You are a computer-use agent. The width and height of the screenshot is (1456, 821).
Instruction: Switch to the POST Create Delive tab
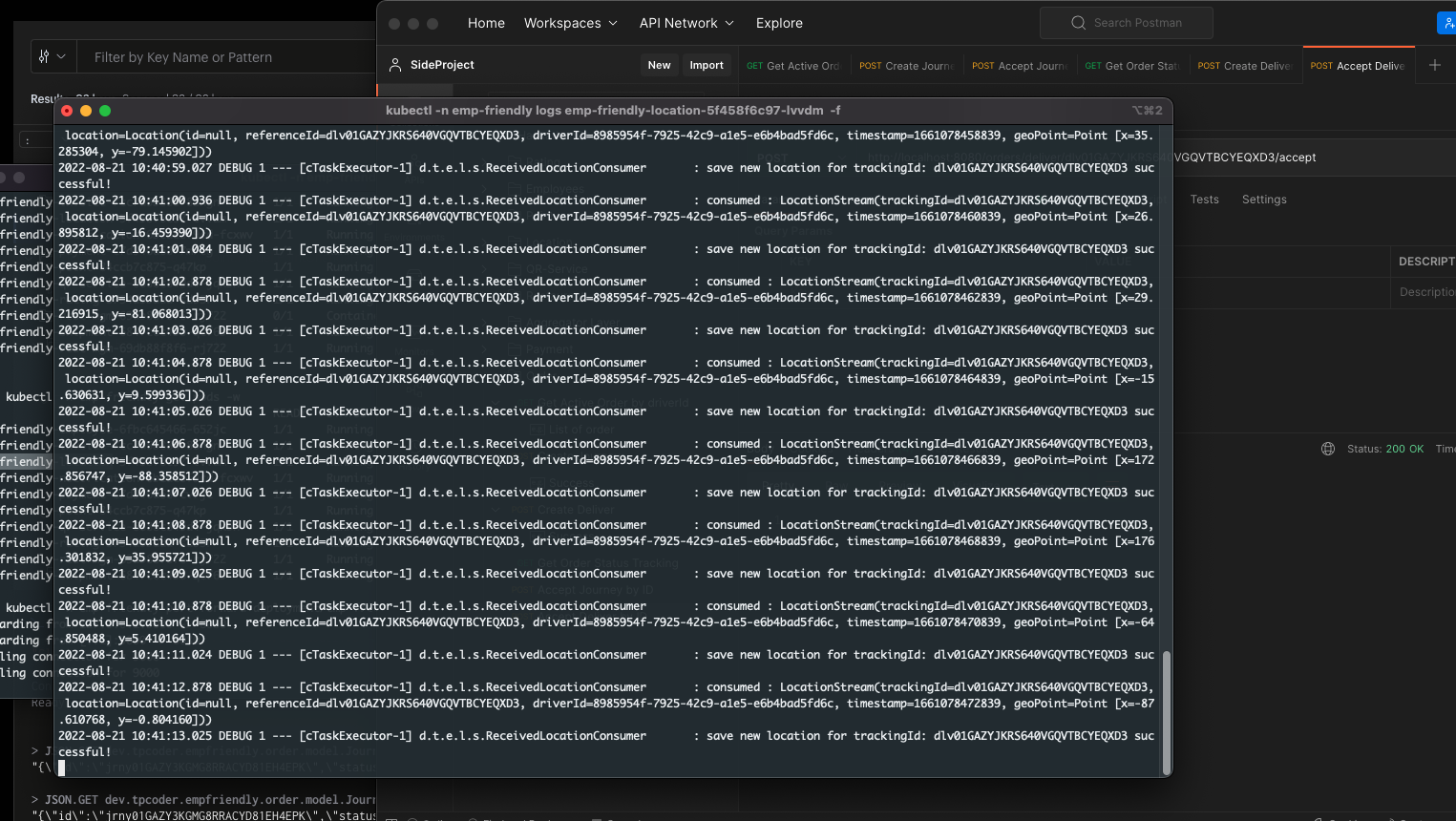point(1244,66)
